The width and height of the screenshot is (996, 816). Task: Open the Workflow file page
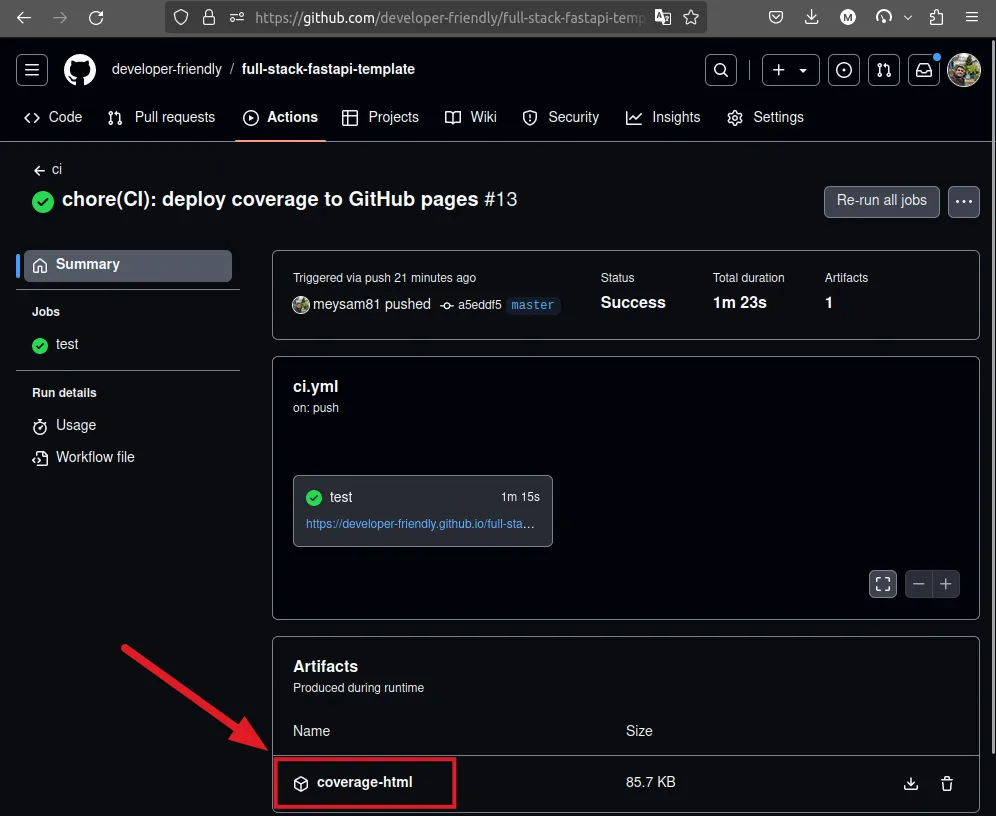(x=95, y=457)
